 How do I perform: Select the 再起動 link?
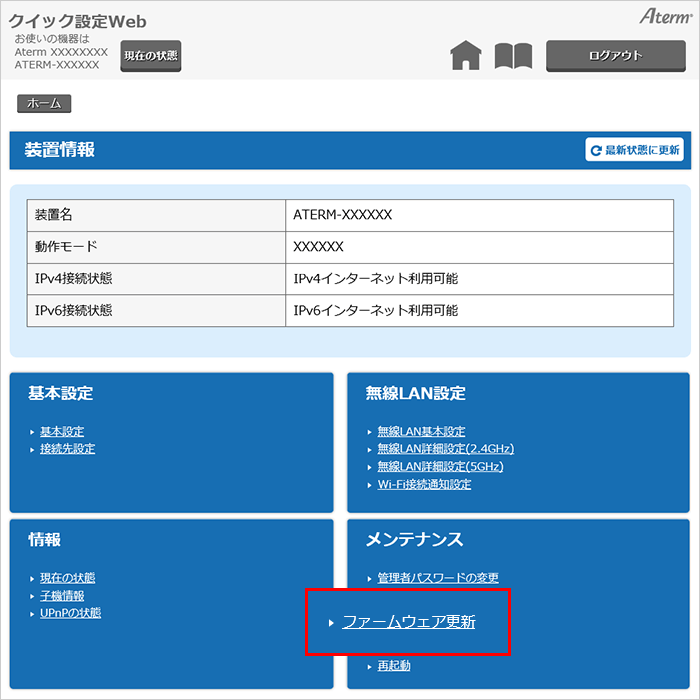393,666
